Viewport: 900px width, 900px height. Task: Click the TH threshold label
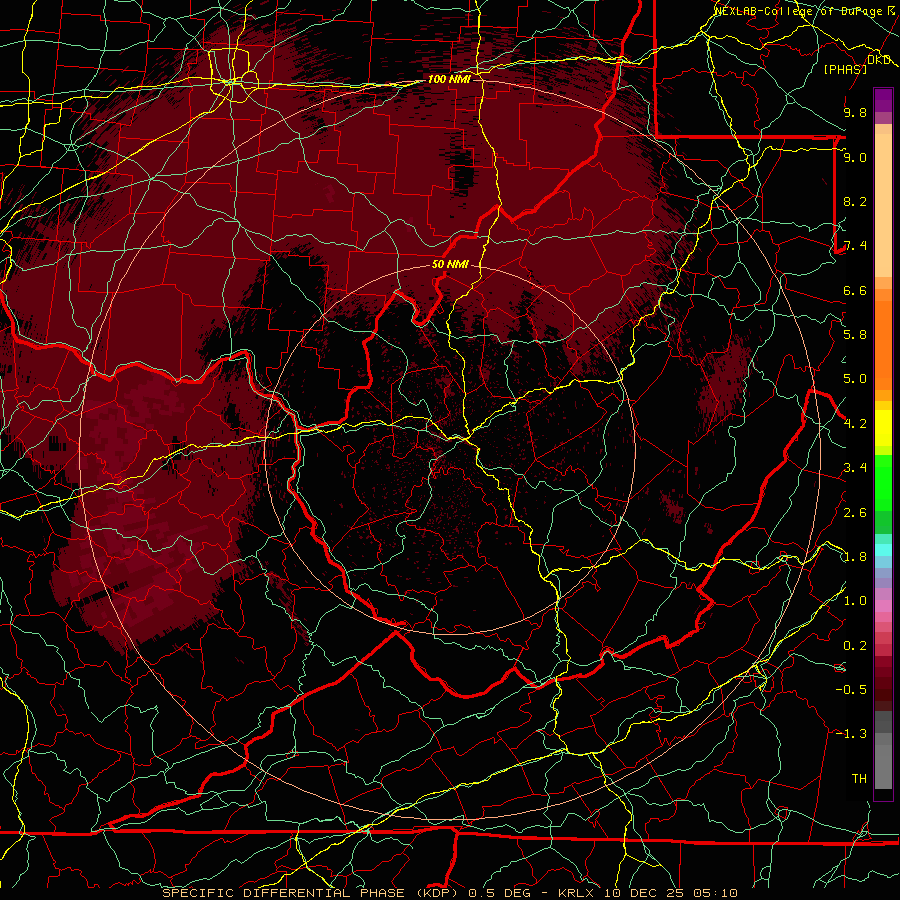(x=859, y=778)
